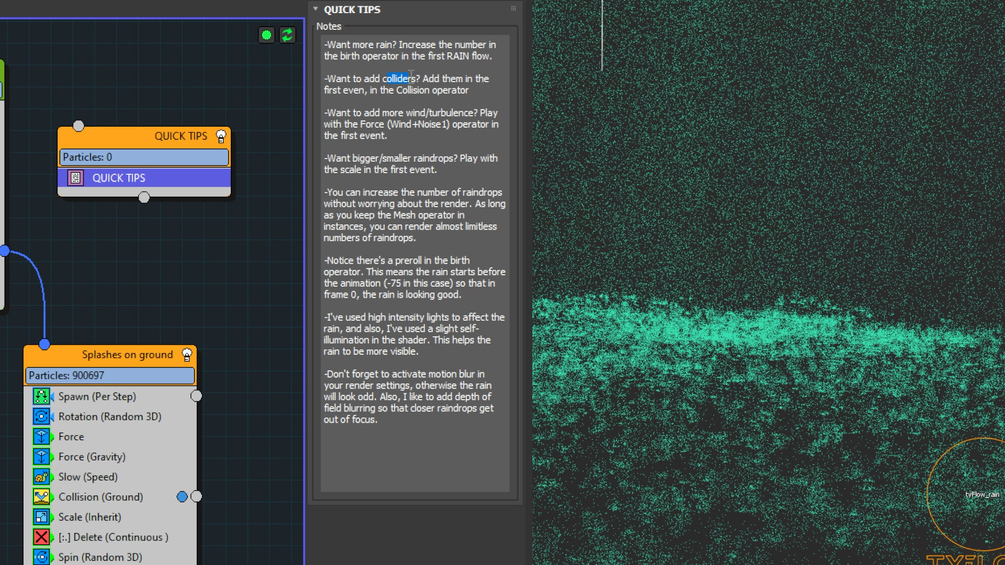Image resolution: width=1005 pixels, height=565 pixels.
Task: Select the Force (Gravity) operator row
Action: (110, 457)
